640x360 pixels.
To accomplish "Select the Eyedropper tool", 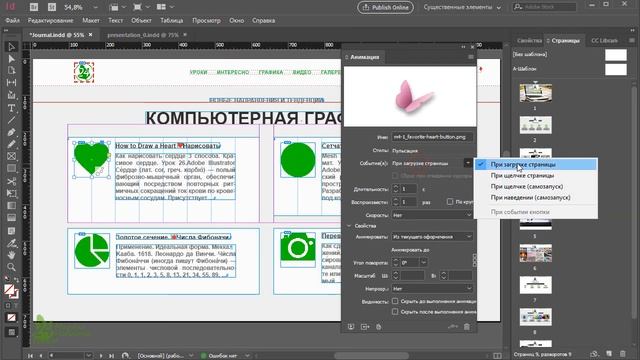I will click(11, 244).
